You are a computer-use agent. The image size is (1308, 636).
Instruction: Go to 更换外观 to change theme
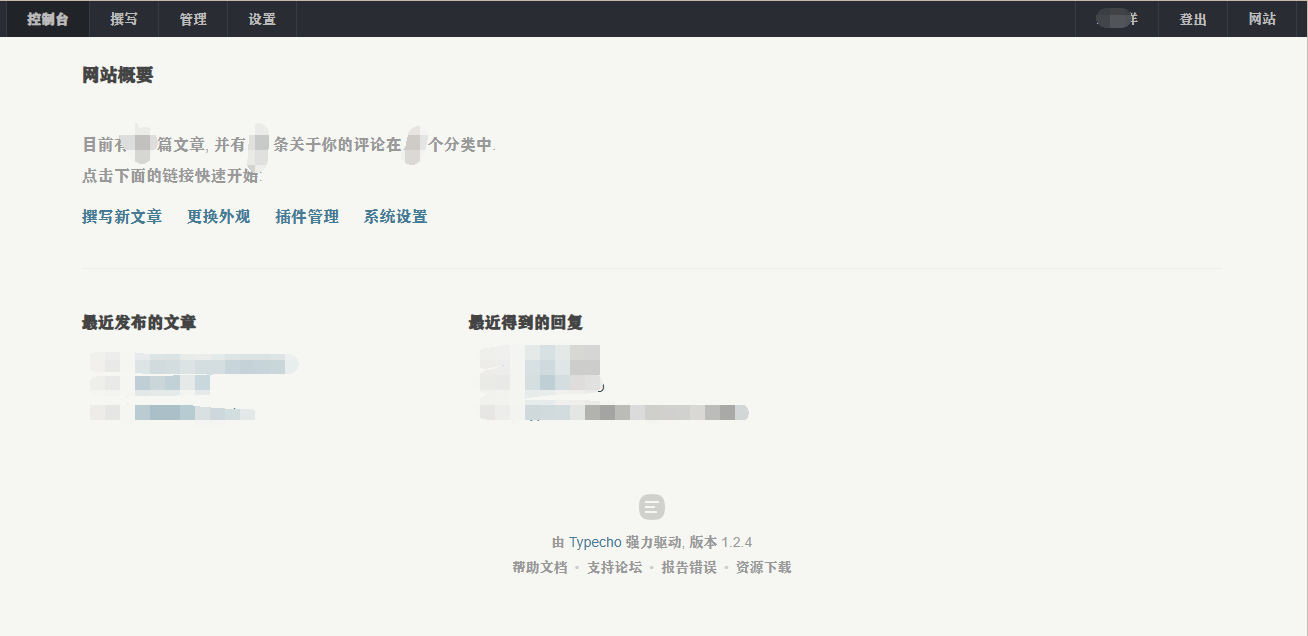click(218, 217)
